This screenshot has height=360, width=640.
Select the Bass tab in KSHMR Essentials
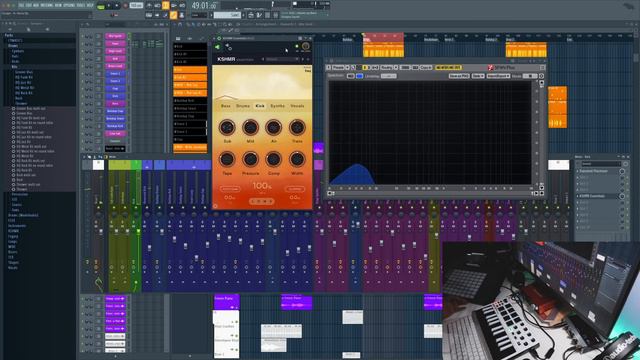(x=225, y=106)
